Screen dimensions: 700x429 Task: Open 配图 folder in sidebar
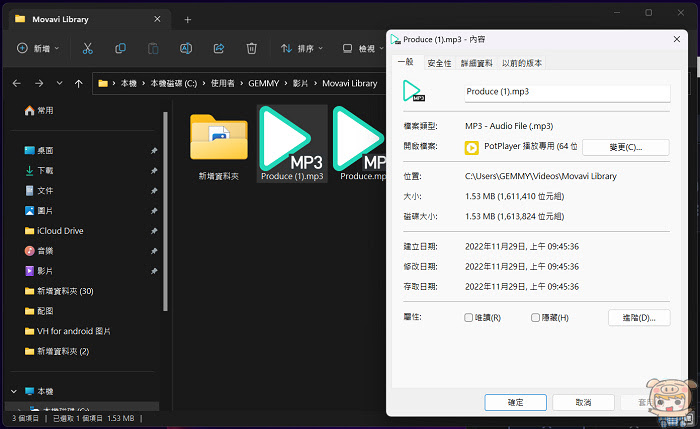click(x=39, y=311)
